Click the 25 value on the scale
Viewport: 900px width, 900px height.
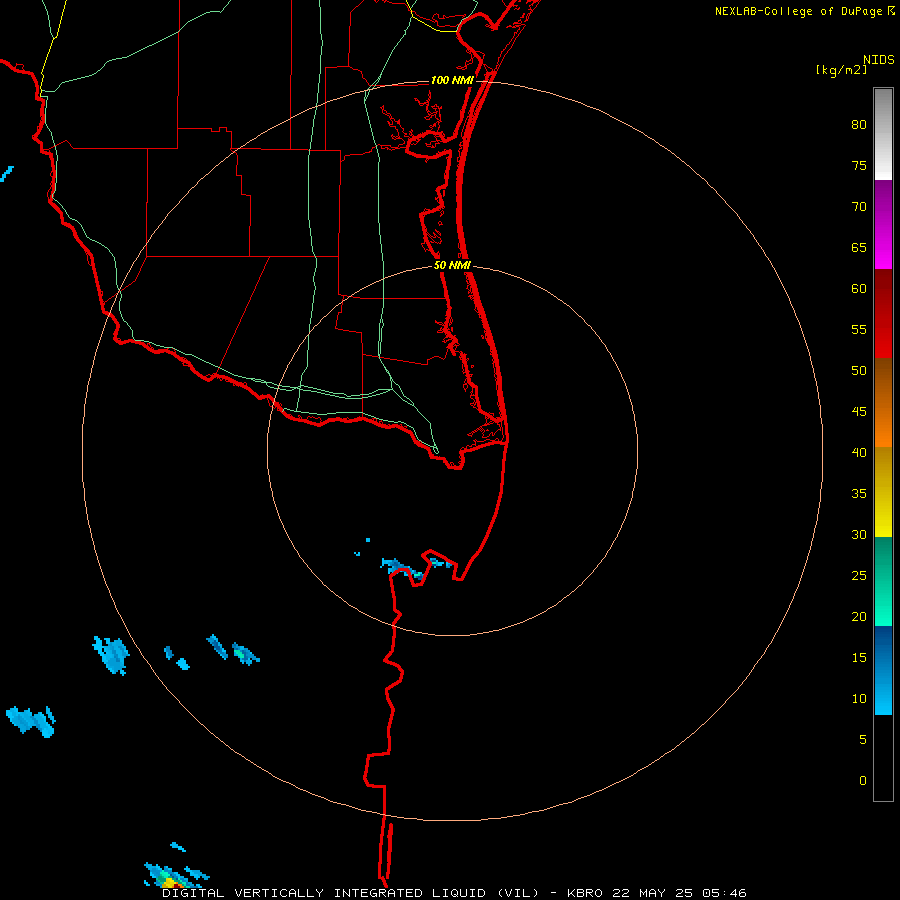click(x=859, y=576)
